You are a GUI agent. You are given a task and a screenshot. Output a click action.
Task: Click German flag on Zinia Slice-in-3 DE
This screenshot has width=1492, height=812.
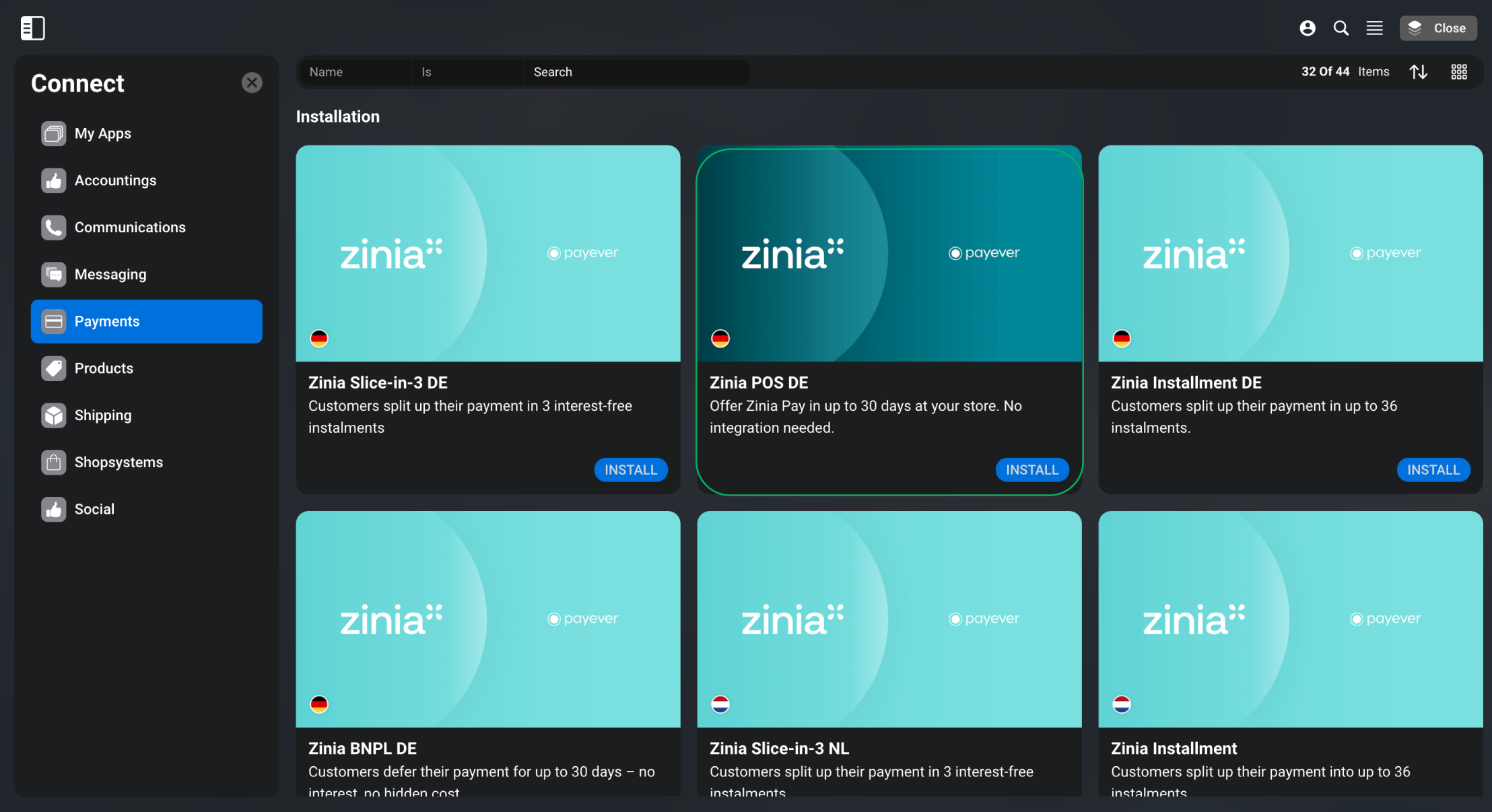coord(319,338)
